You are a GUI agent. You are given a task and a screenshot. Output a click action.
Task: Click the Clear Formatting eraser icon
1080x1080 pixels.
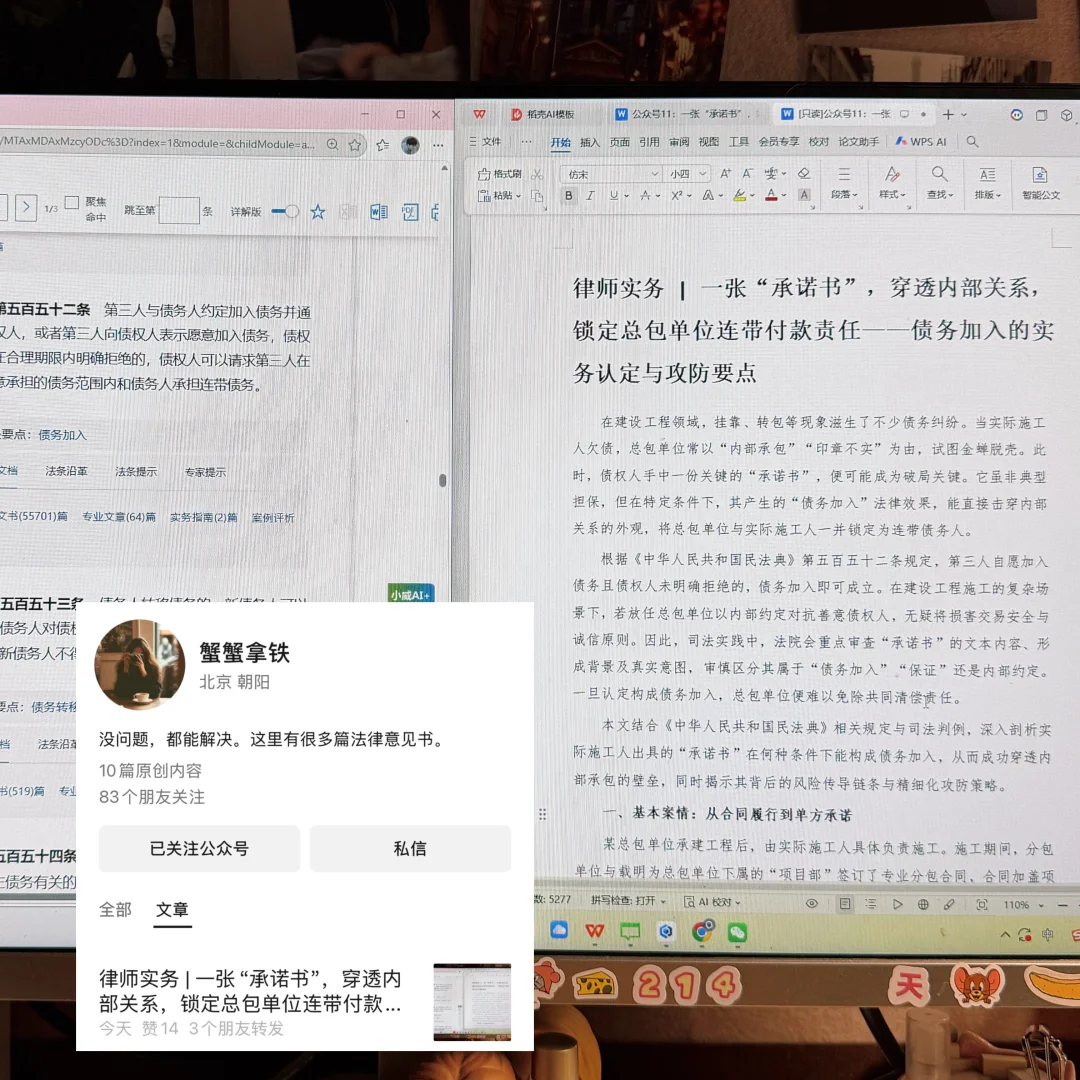click(x=803, y=174)
